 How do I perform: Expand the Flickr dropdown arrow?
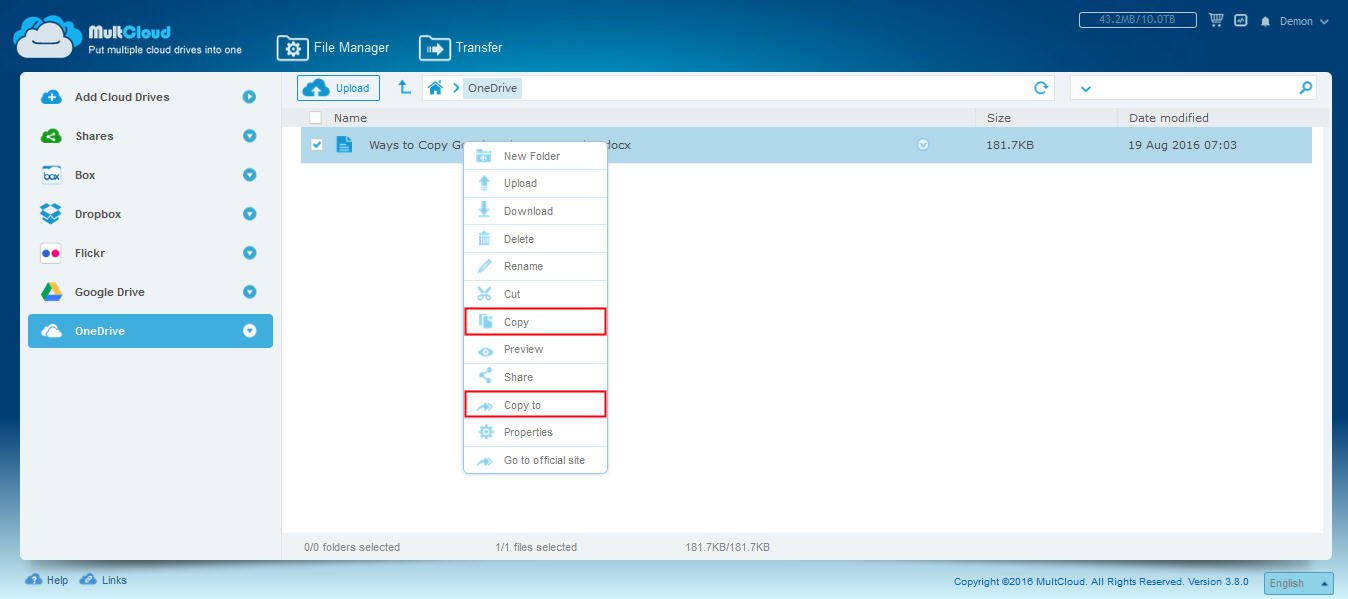[250, 253]
